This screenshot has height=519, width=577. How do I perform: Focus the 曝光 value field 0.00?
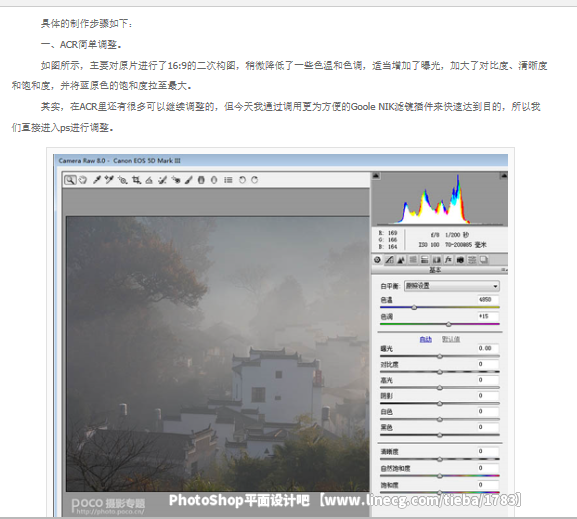[x=488, y=348]
